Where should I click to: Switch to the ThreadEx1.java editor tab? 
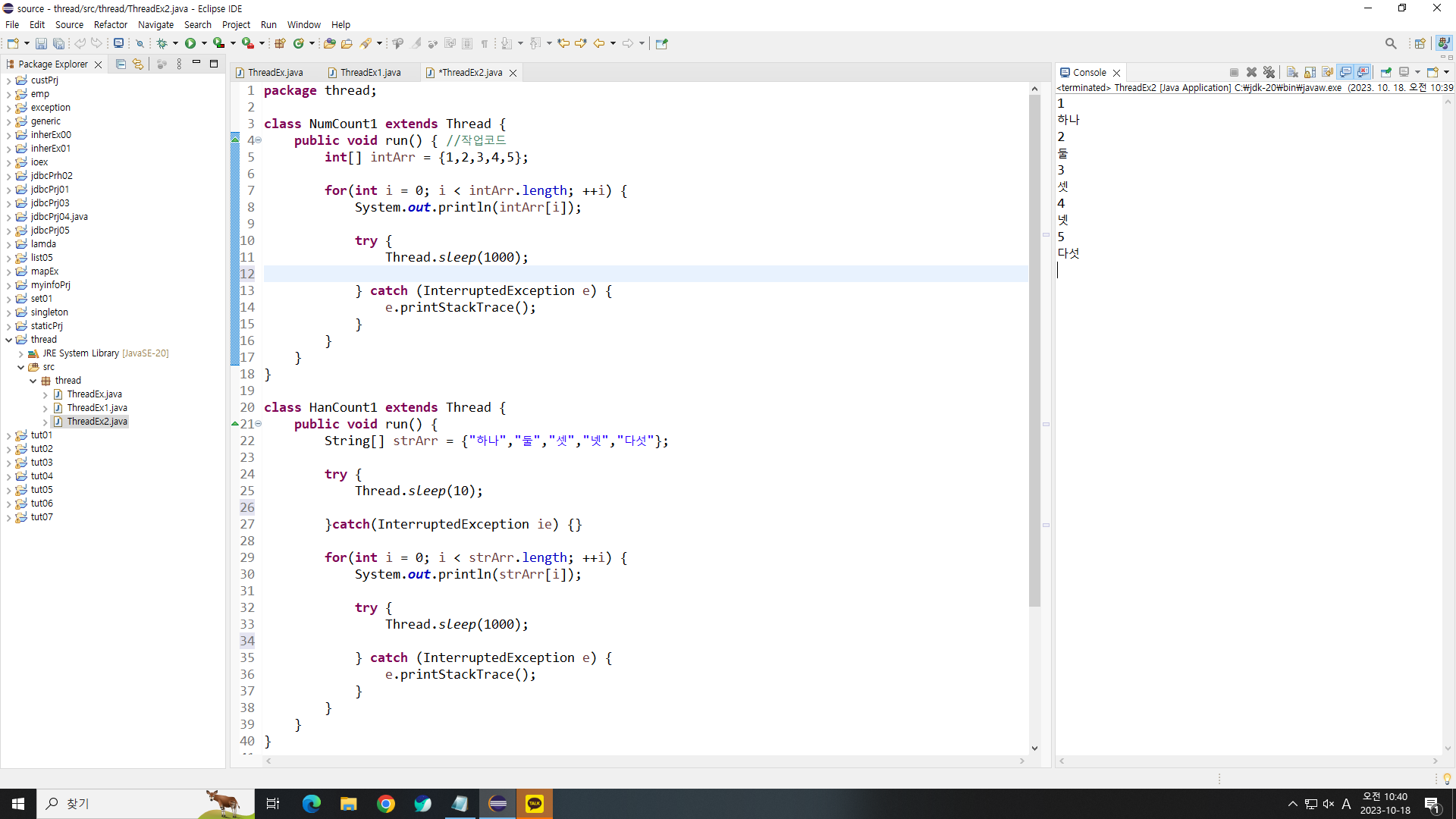(x=370, y=73)
